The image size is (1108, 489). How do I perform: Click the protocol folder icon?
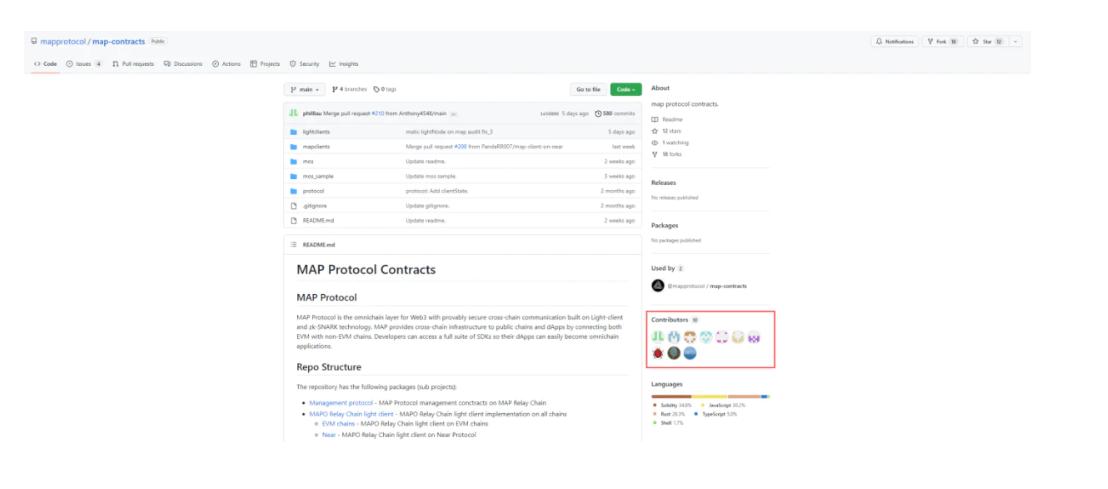293,190
